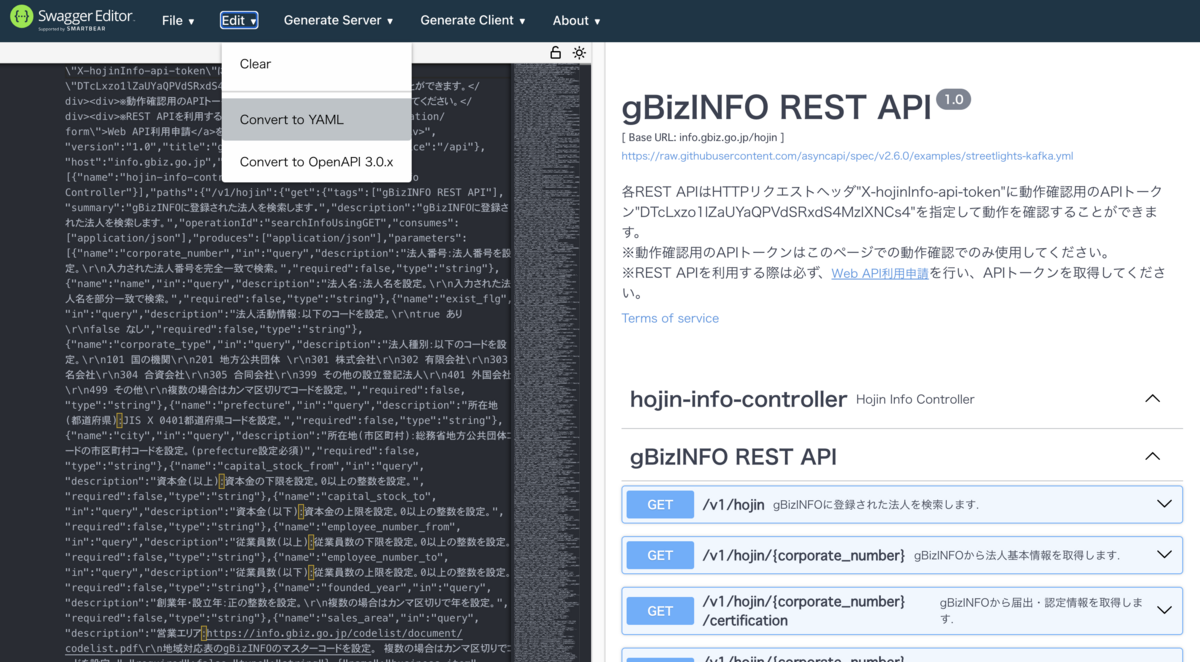Click the /v1/hojin/{corporate_number} path text

(x=803, y=555)
